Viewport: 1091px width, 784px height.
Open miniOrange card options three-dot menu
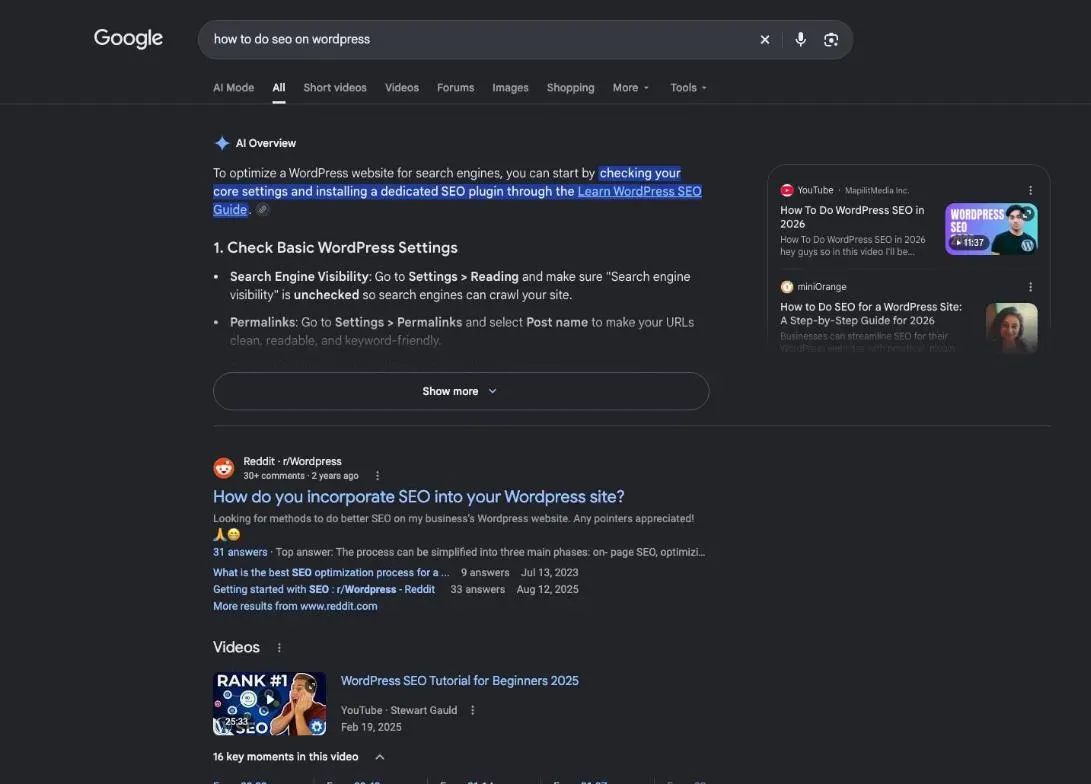point(1030,287)
